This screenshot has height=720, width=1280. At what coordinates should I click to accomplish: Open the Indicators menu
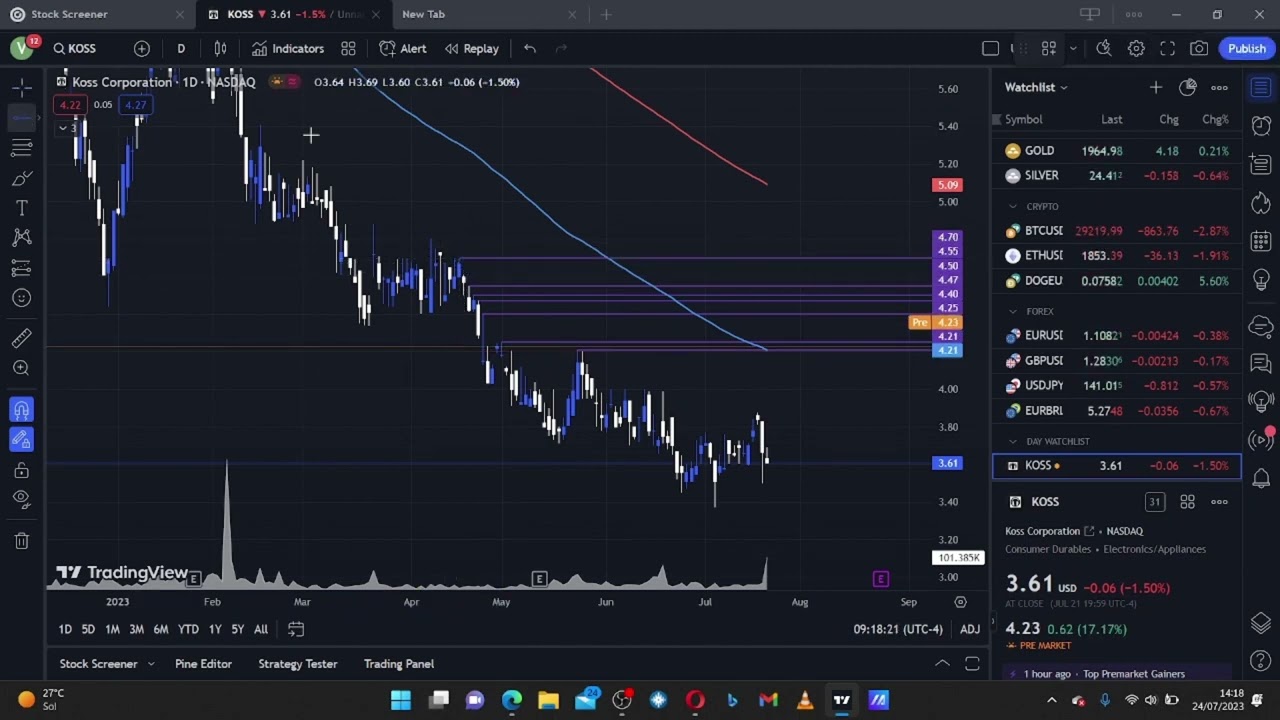point(288,48)
